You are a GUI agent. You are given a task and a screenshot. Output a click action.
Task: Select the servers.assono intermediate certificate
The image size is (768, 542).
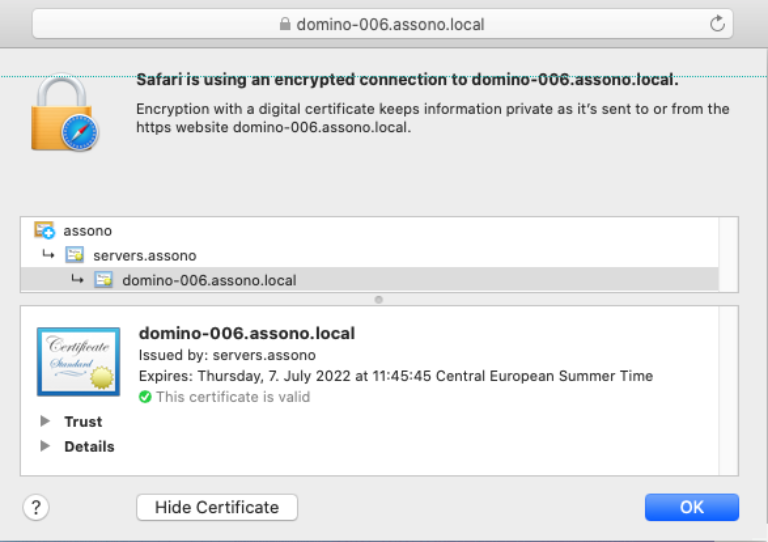click(x=369, y=255)
